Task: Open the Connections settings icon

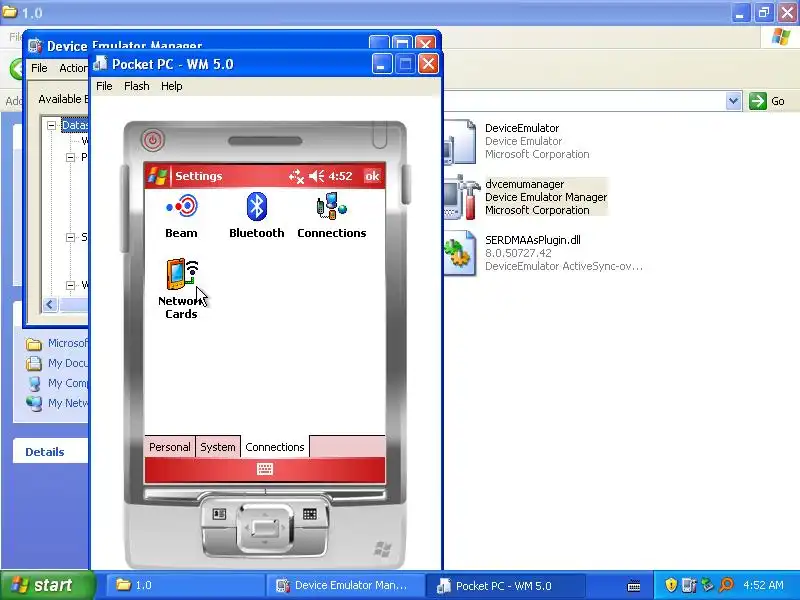Action: coord(332,216)
